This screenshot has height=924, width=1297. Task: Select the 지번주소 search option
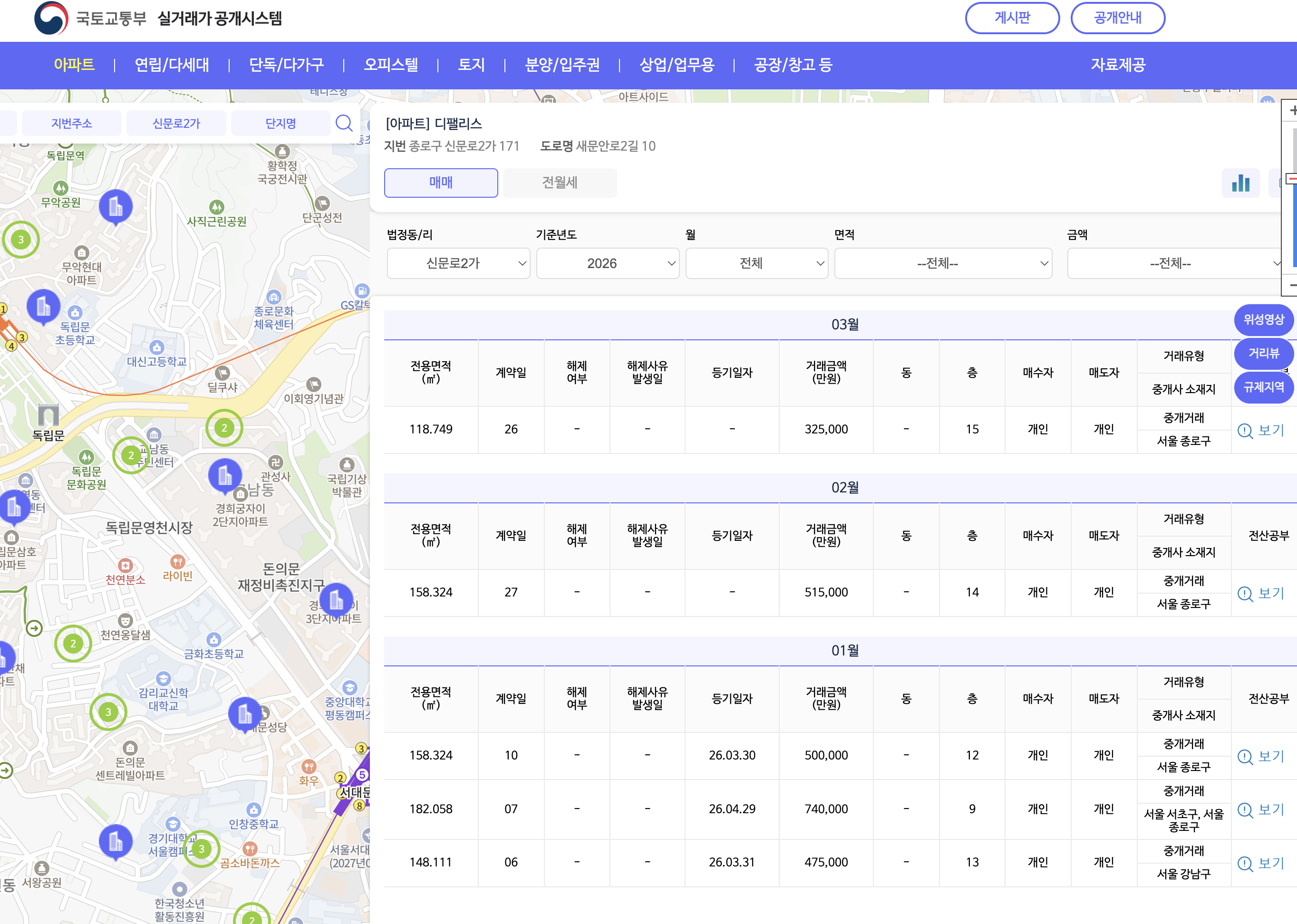(x=72, y=123)
